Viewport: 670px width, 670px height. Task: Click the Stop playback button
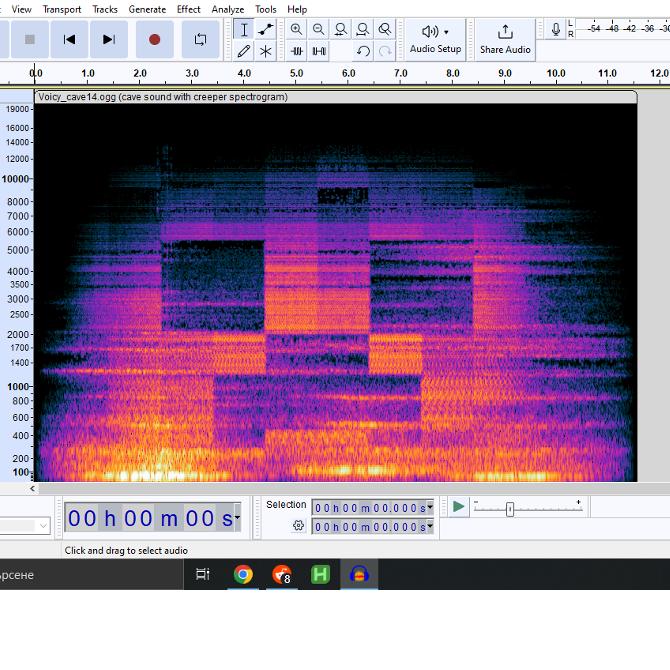pos(30,39)
